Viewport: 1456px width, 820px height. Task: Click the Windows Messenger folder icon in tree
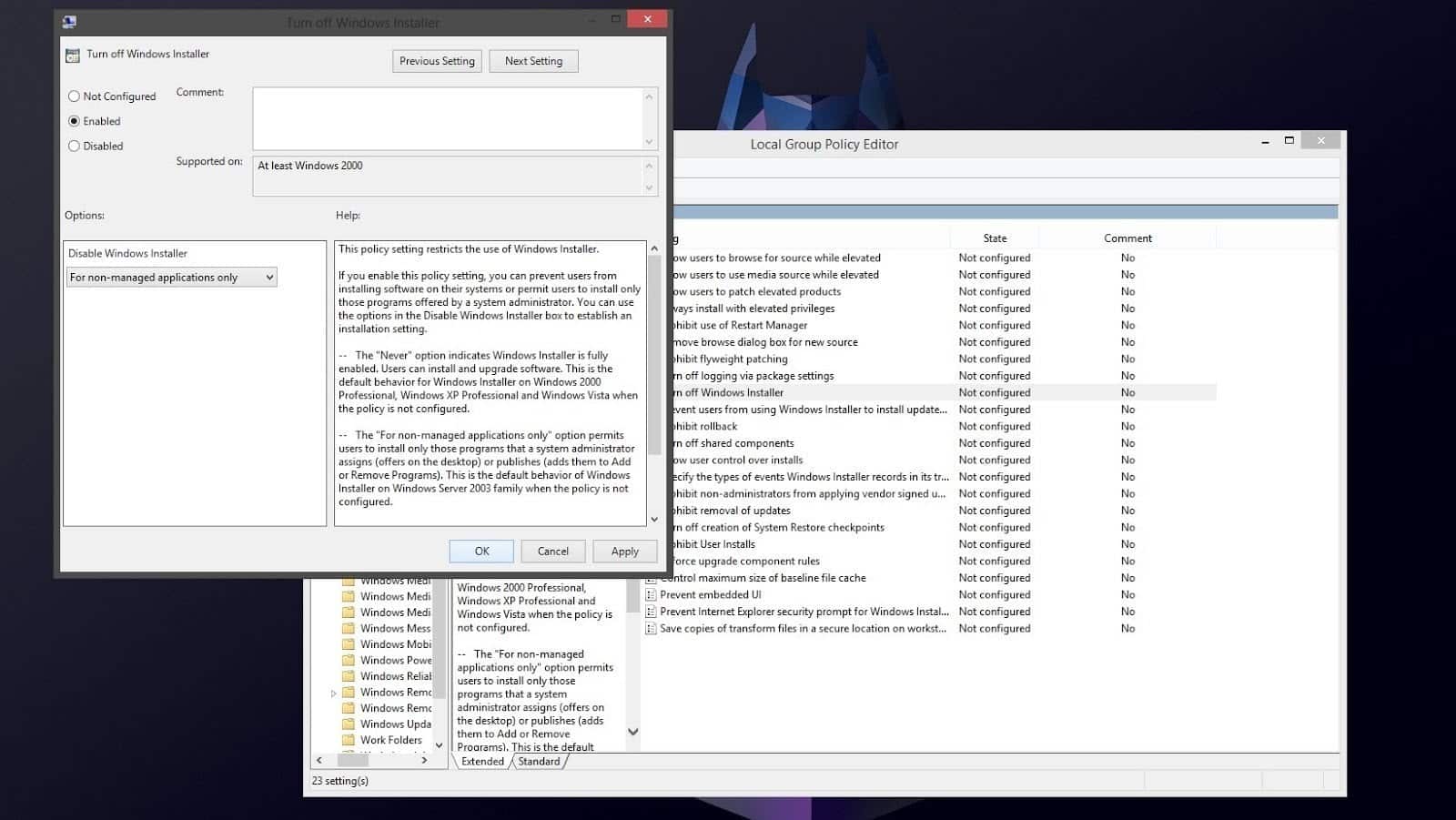coord(348,628)
